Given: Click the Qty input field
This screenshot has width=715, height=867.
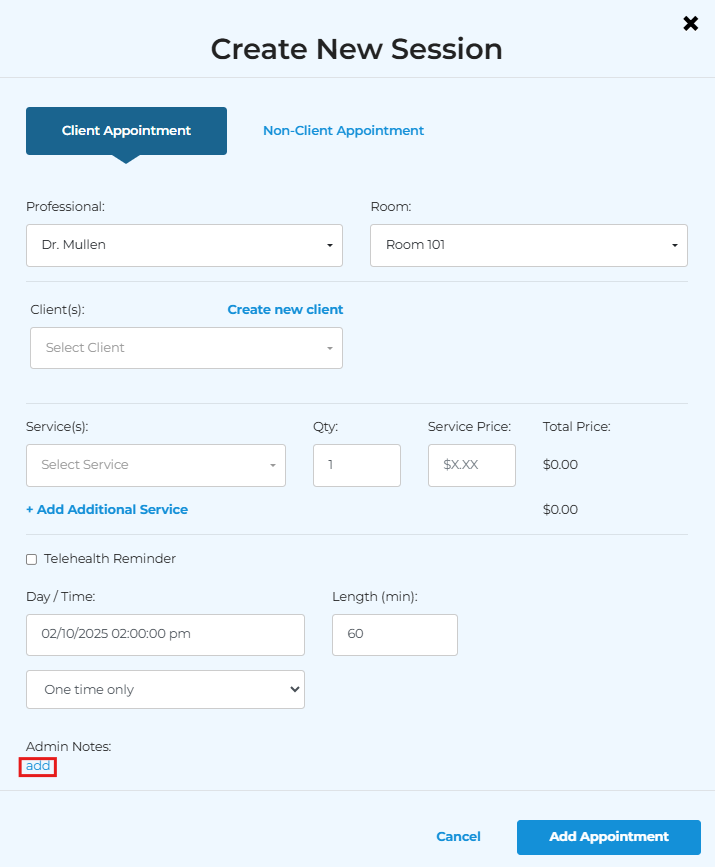Looking at the screenshot, I should click(357, 465).
